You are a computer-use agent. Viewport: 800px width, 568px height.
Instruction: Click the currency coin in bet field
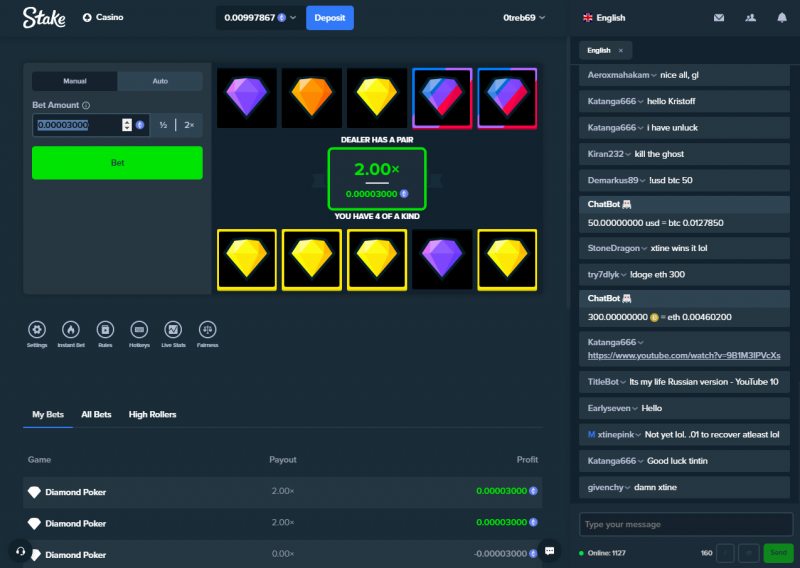[x=140, y=125]
